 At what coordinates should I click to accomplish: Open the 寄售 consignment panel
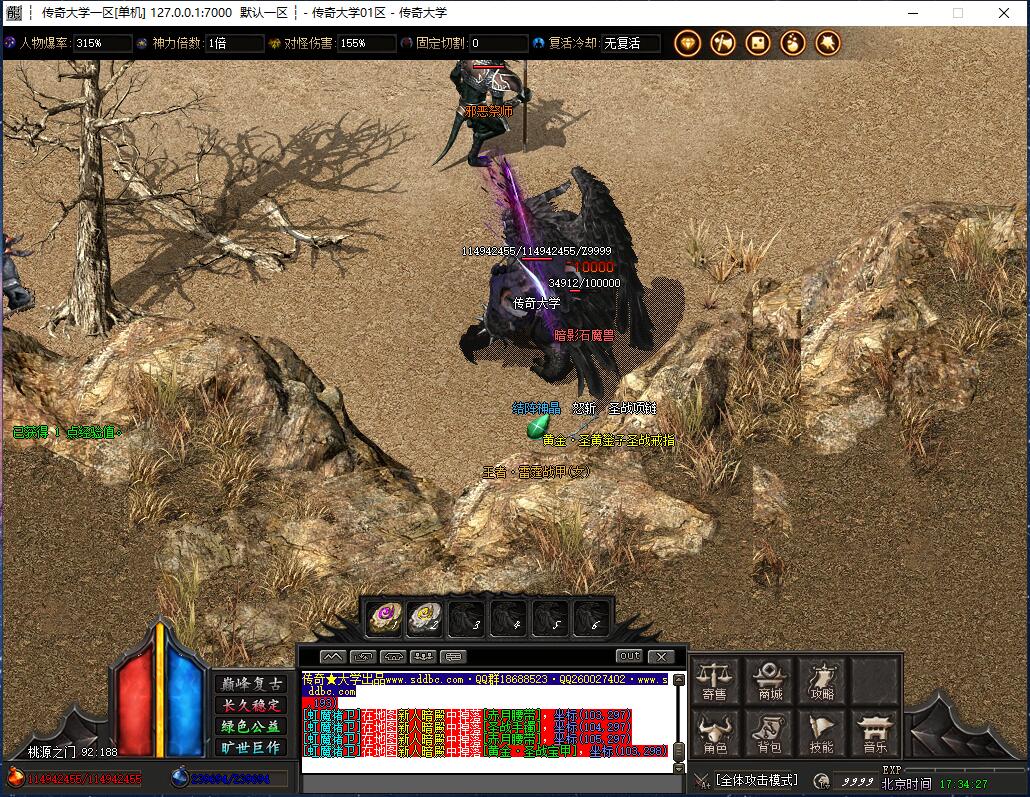point(715,681)
